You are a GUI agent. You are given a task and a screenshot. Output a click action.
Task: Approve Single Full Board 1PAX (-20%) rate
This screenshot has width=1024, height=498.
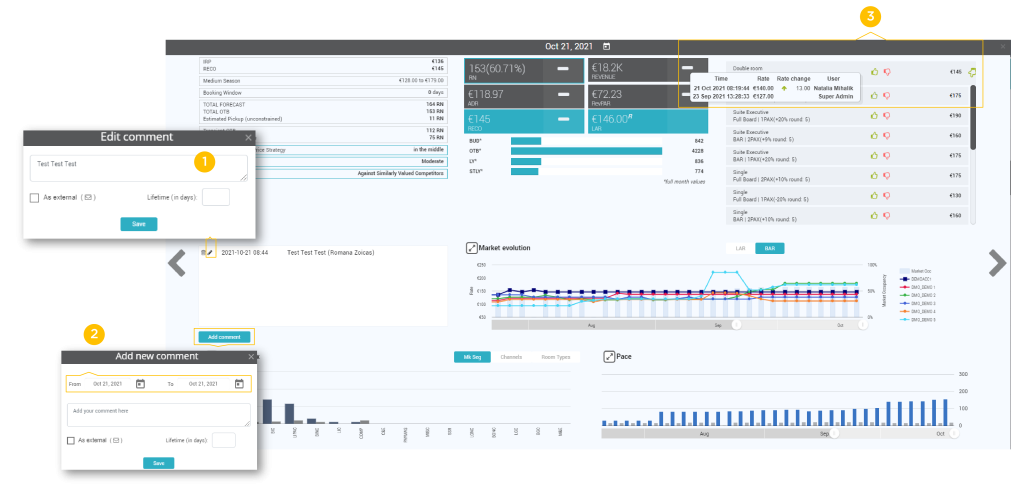pyautogui.click(x=874, y=195)
